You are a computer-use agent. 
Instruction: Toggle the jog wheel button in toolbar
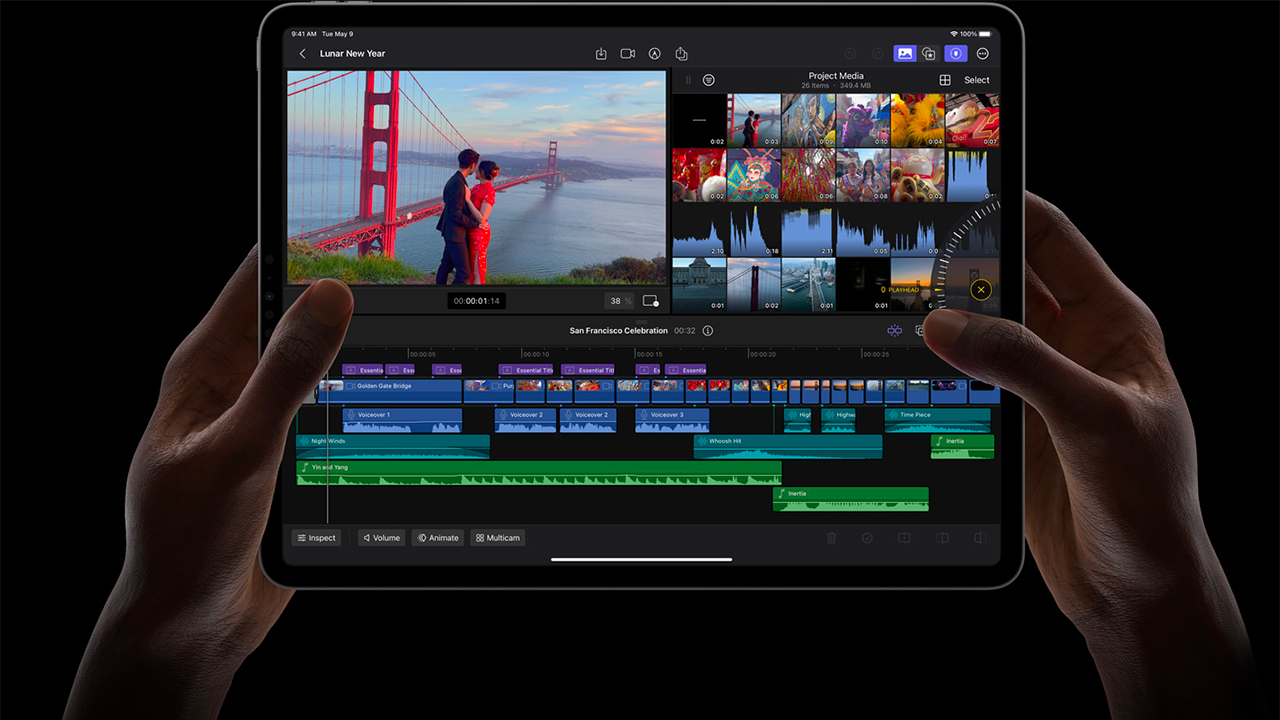(956, 54)
